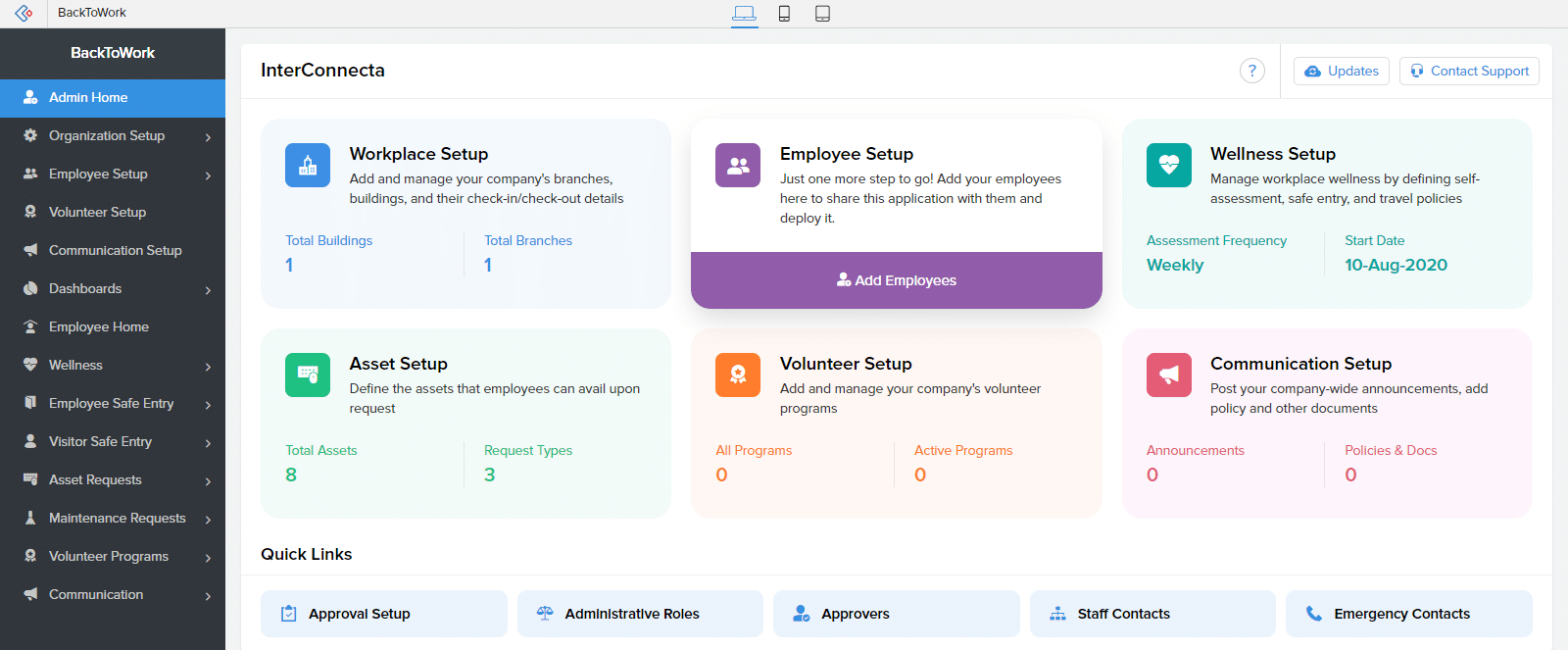Click the 10-Aug-2020 start date

pyautogui.click(x=1396, y=265)
